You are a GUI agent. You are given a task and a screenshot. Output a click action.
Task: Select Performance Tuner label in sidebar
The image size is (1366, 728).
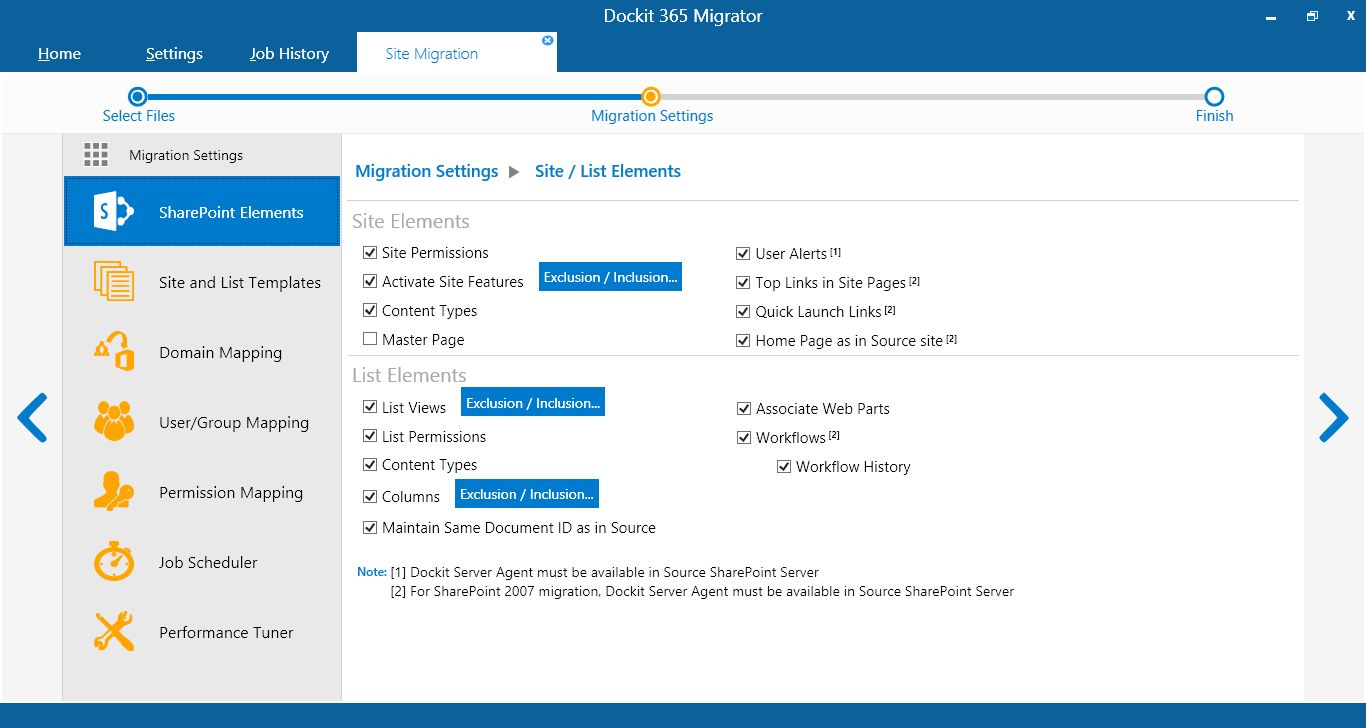(x=226, y=632)
